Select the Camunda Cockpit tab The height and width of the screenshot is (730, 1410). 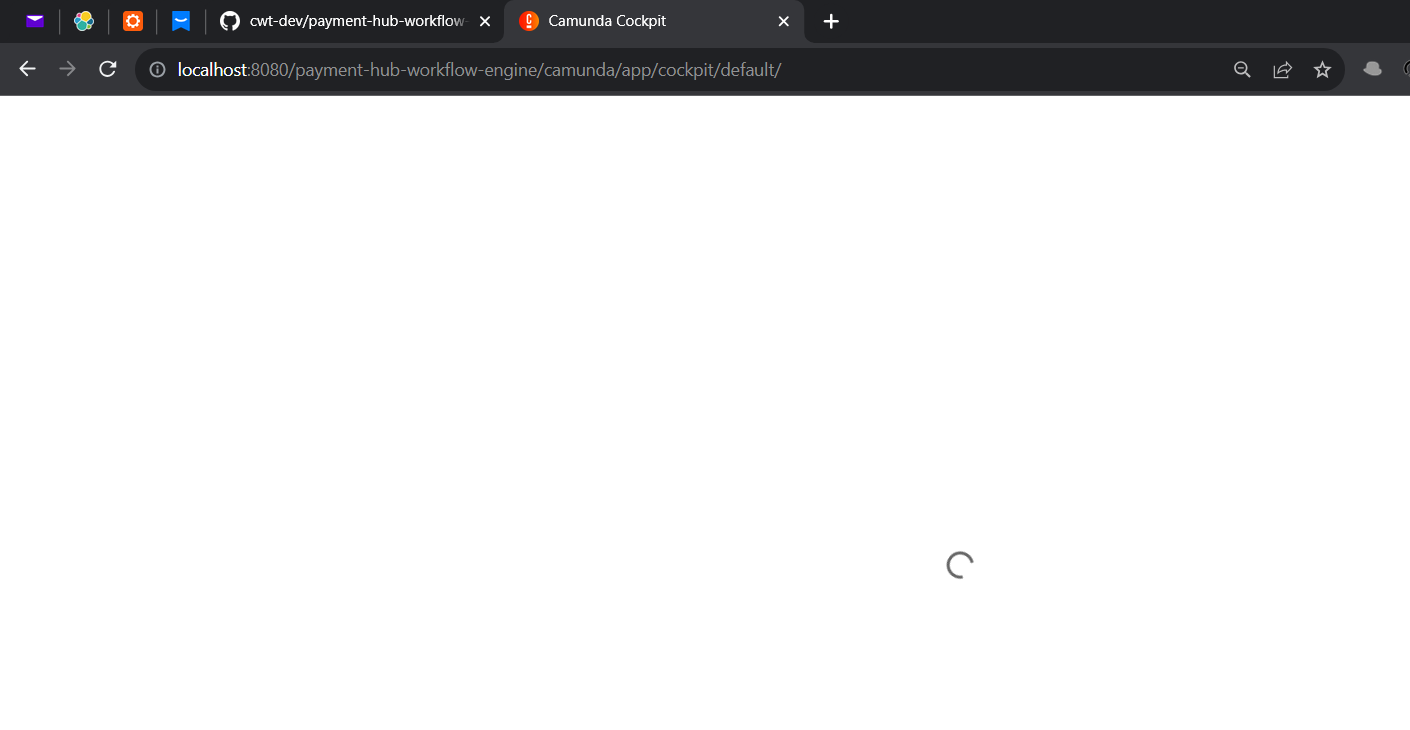click(654, 21)
